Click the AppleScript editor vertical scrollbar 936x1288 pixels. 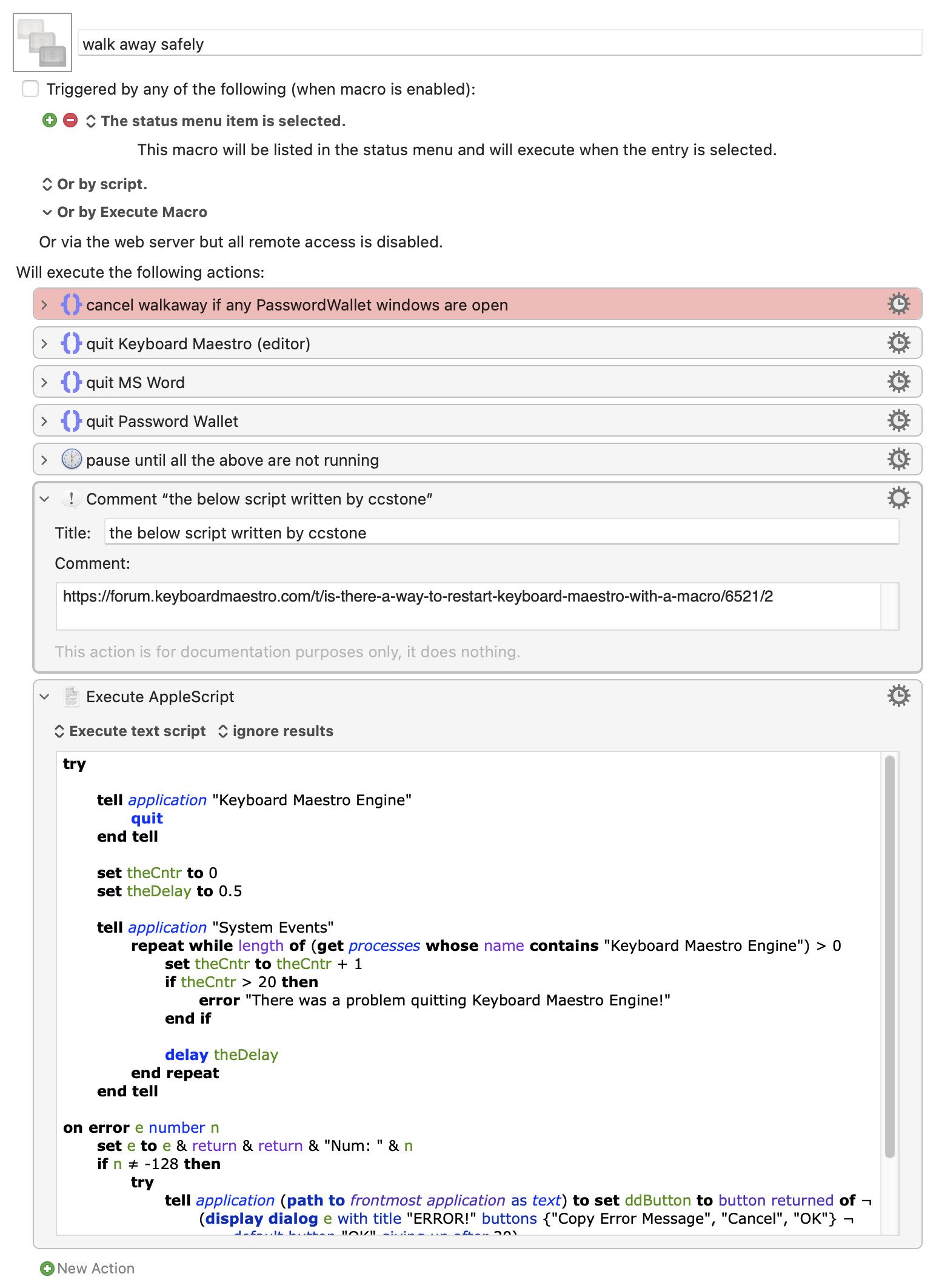point(889,956)
